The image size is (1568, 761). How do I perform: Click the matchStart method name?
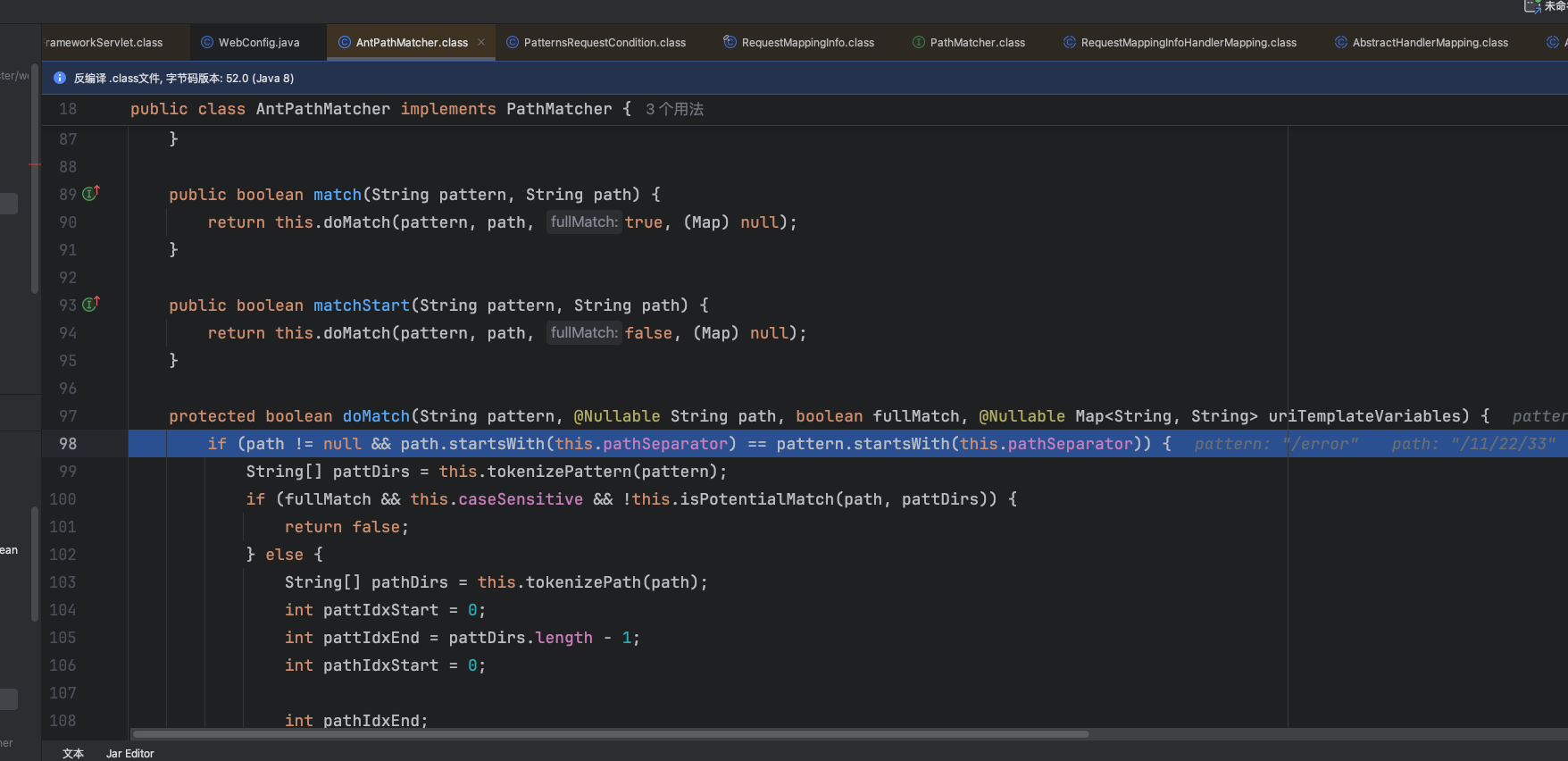click(x=362, y=305)
